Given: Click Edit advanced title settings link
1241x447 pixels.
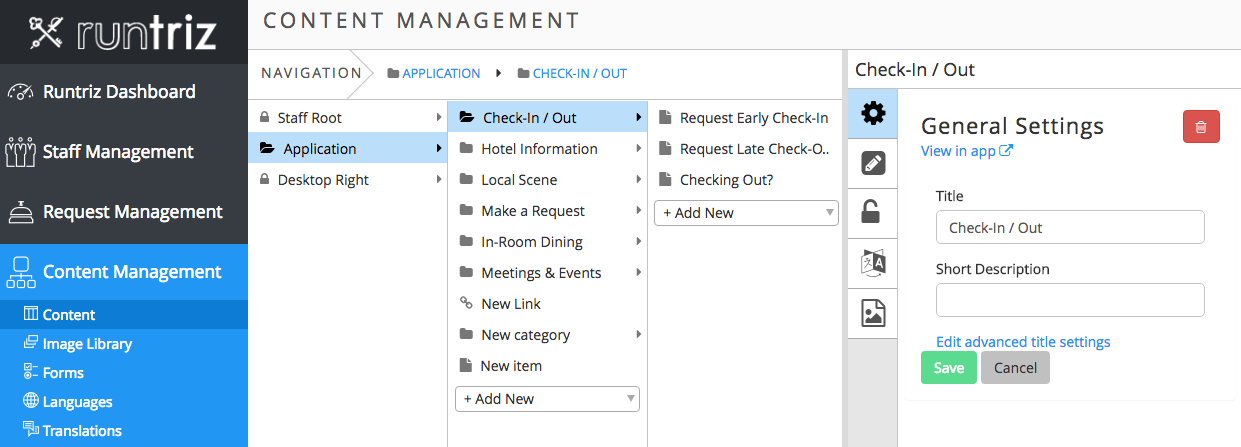Looking at the screenshot, I should (1023, 342).
